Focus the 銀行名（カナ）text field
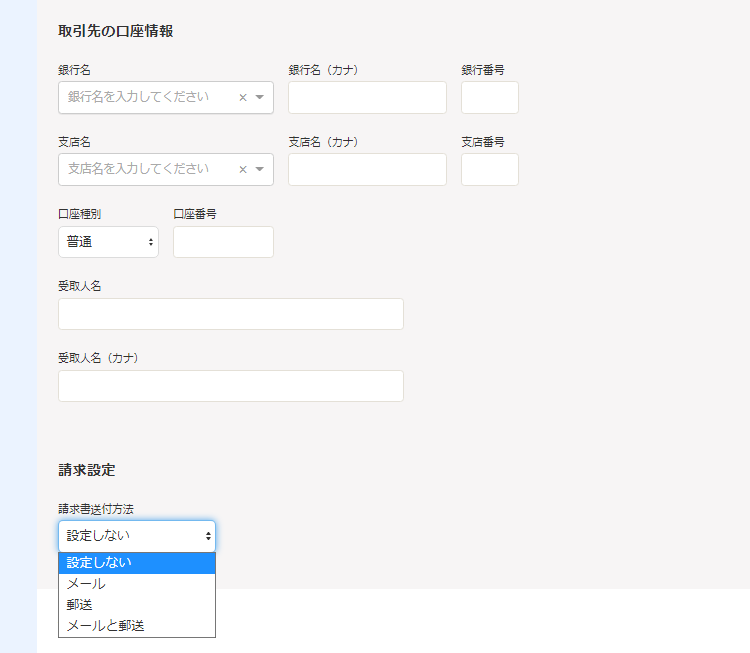The image size is (750, 653). 367,98
